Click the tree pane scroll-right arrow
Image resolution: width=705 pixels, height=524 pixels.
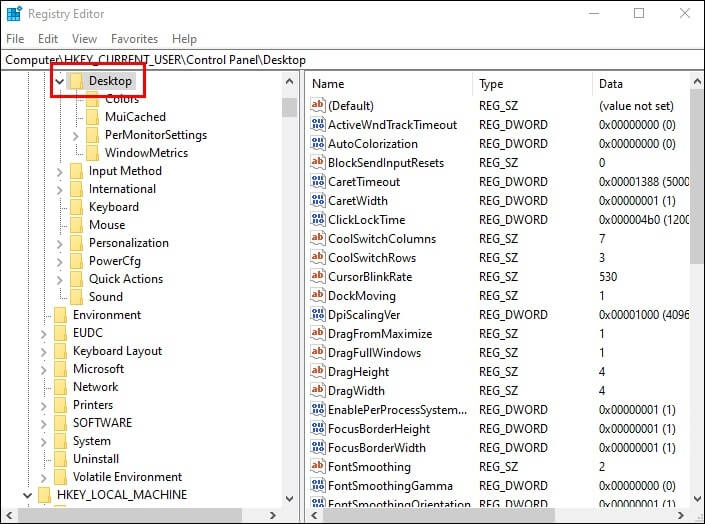272,515
